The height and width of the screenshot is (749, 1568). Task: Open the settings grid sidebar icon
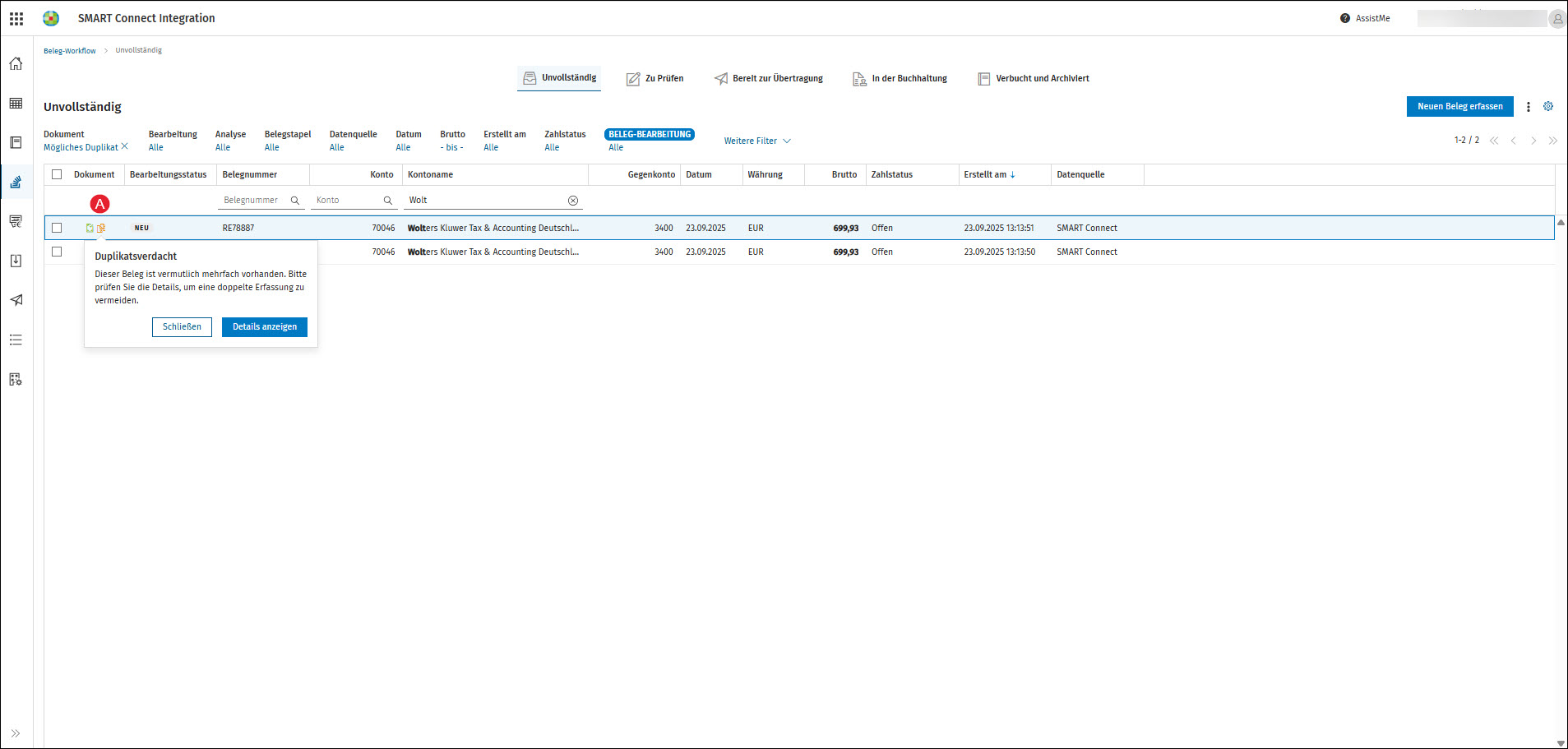pos(16,379)
